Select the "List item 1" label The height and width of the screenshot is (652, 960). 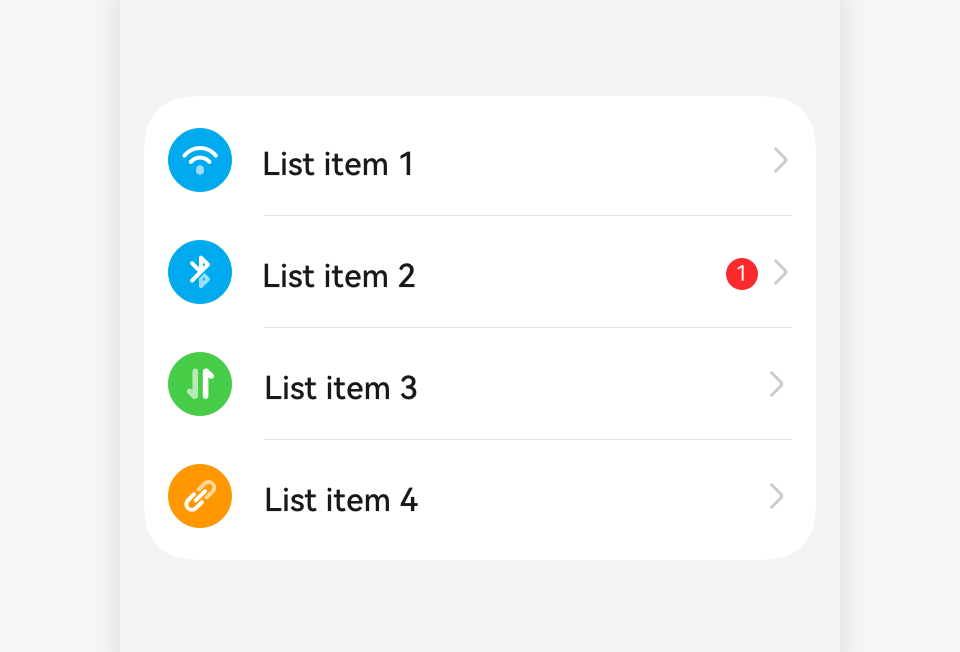[338, 164]
